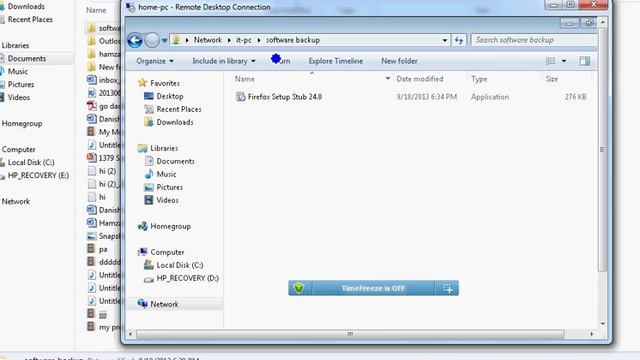The height and width of the screenshot is (360, 640).
Task: Select Libraries in remote navigation pane
Action: click(164, 148)
